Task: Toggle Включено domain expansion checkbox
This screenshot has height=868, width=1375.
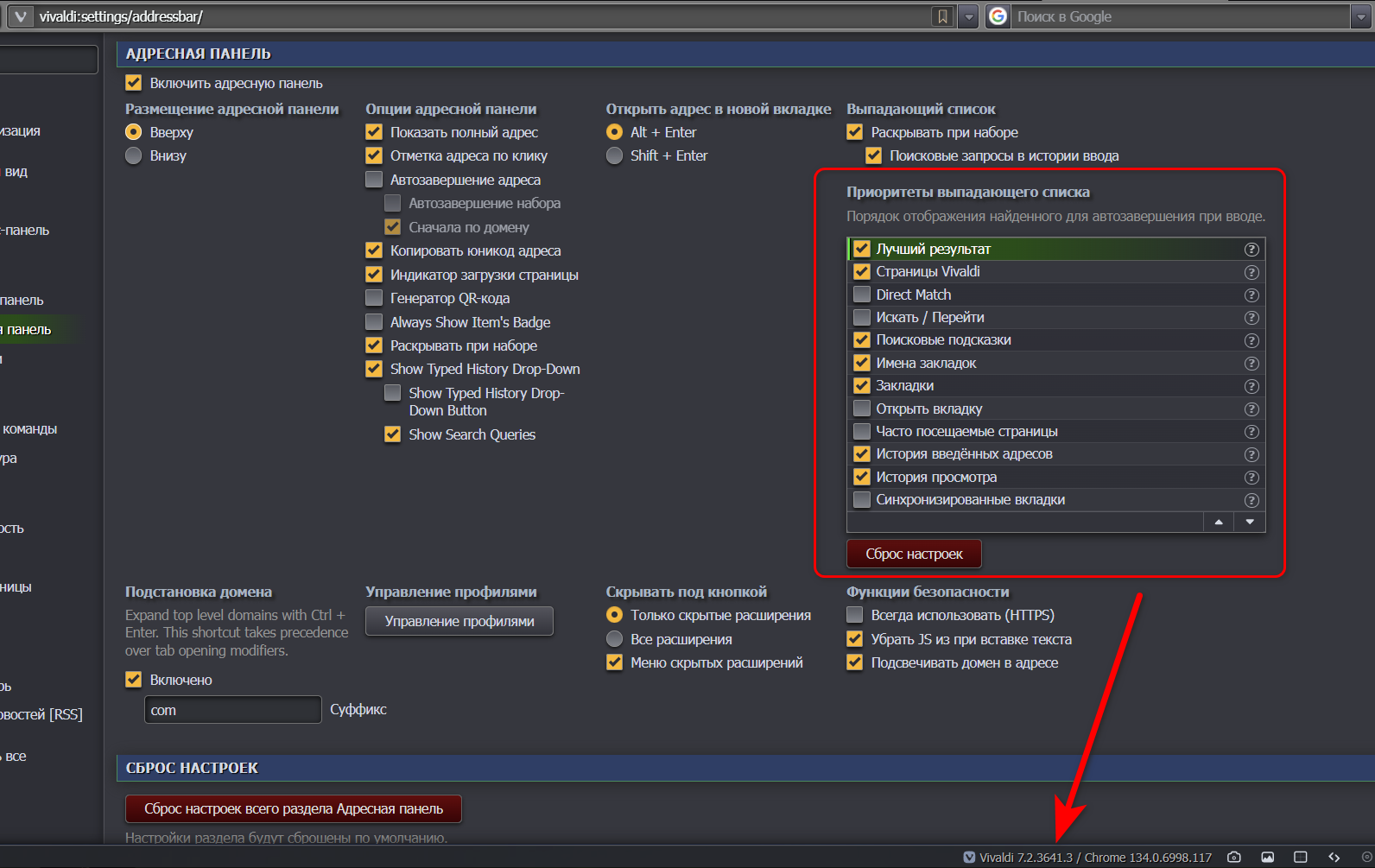Action: (x=133, y=680)
